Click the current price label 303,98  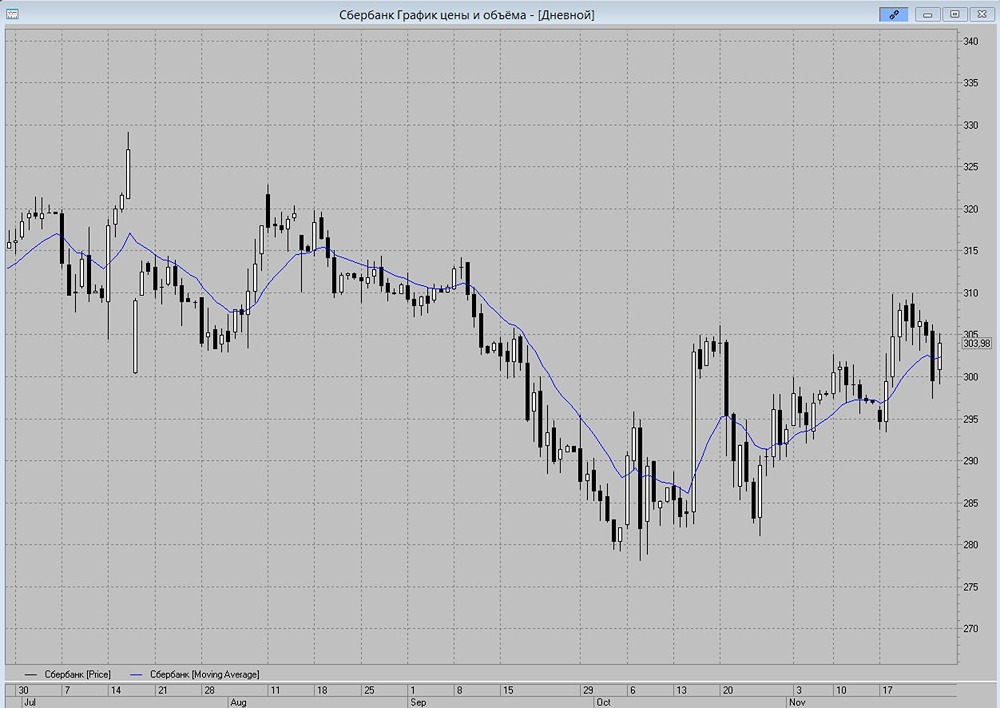[975, 343]
